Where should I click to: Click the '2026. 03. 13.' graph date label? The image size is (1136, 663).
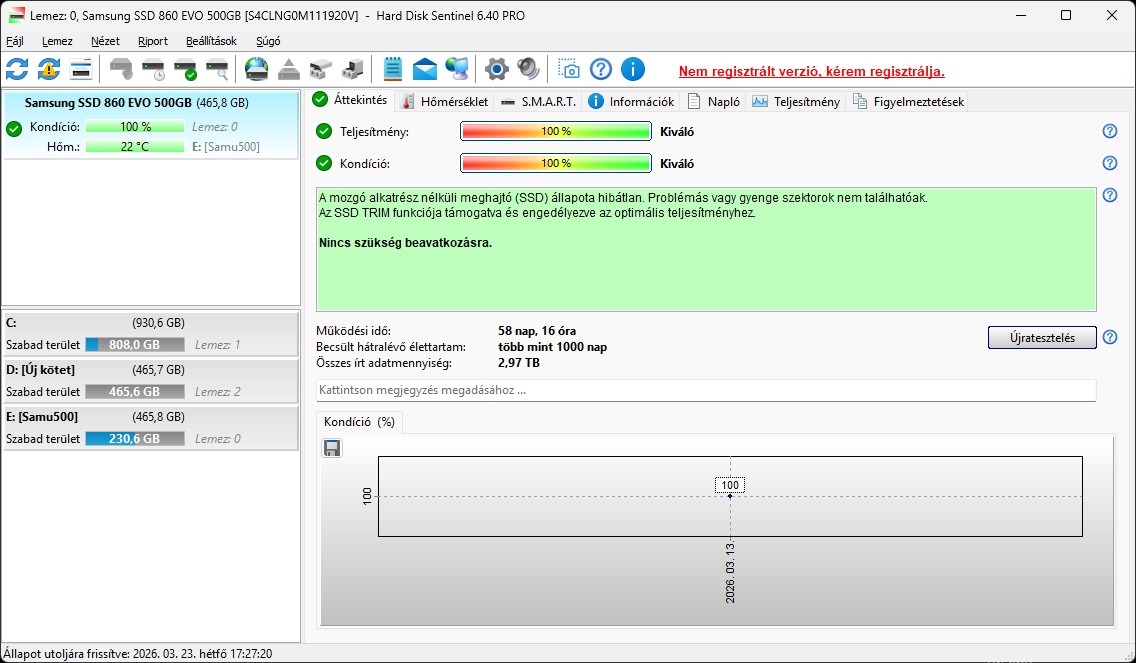(x=730, y=572)
